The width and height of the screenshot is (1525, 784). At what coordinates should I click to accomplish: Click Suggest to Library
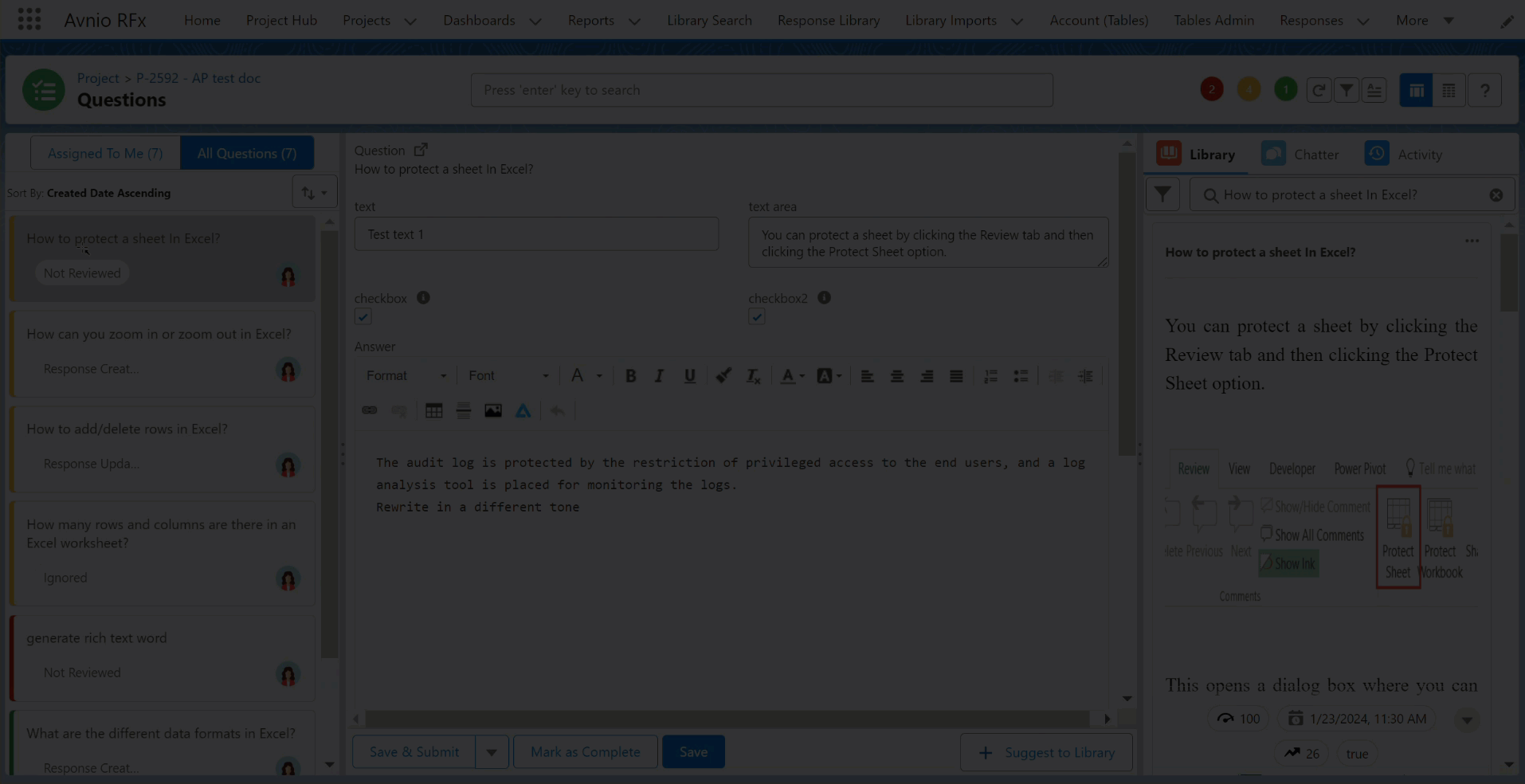(x=1046, y=752)
